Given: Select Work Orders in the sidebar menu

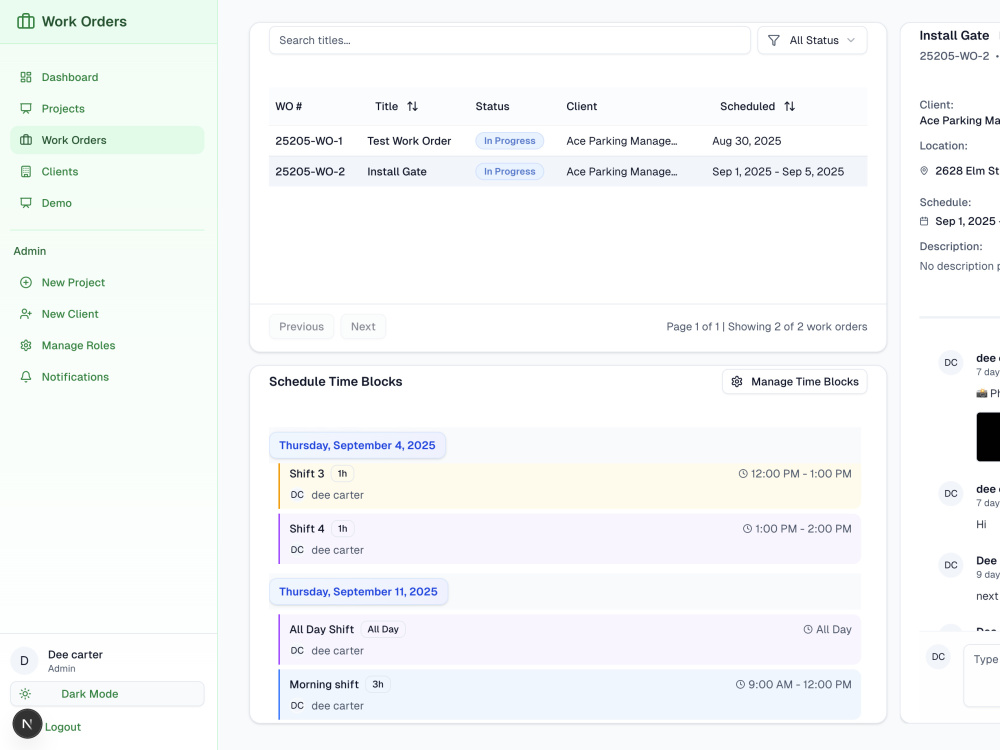Looking at the screenshot, I should (x=107, y=140).
